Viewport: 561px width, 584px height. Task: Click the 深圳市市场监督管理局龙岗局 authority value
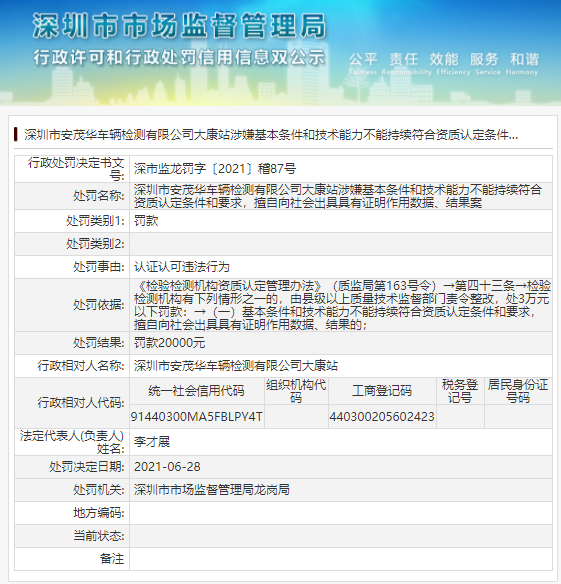click(x=212, y=490)
